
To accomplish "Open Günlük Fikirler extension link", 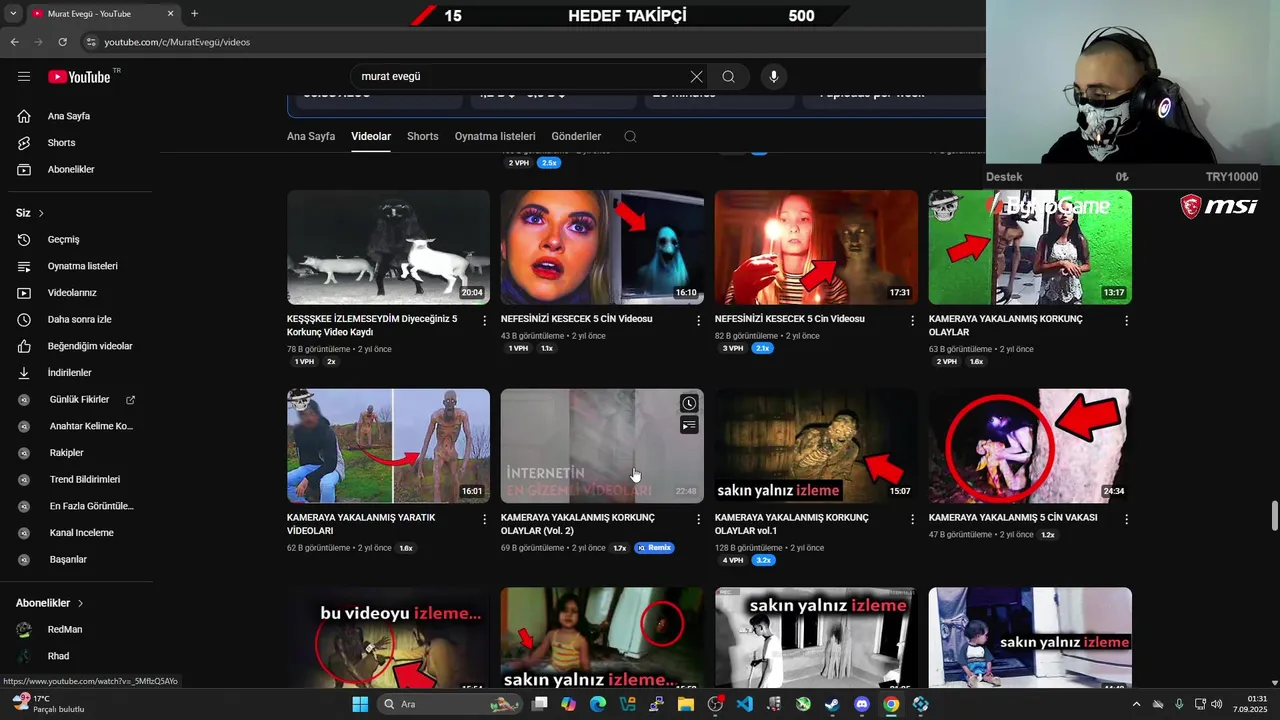I will pos(77,400).
